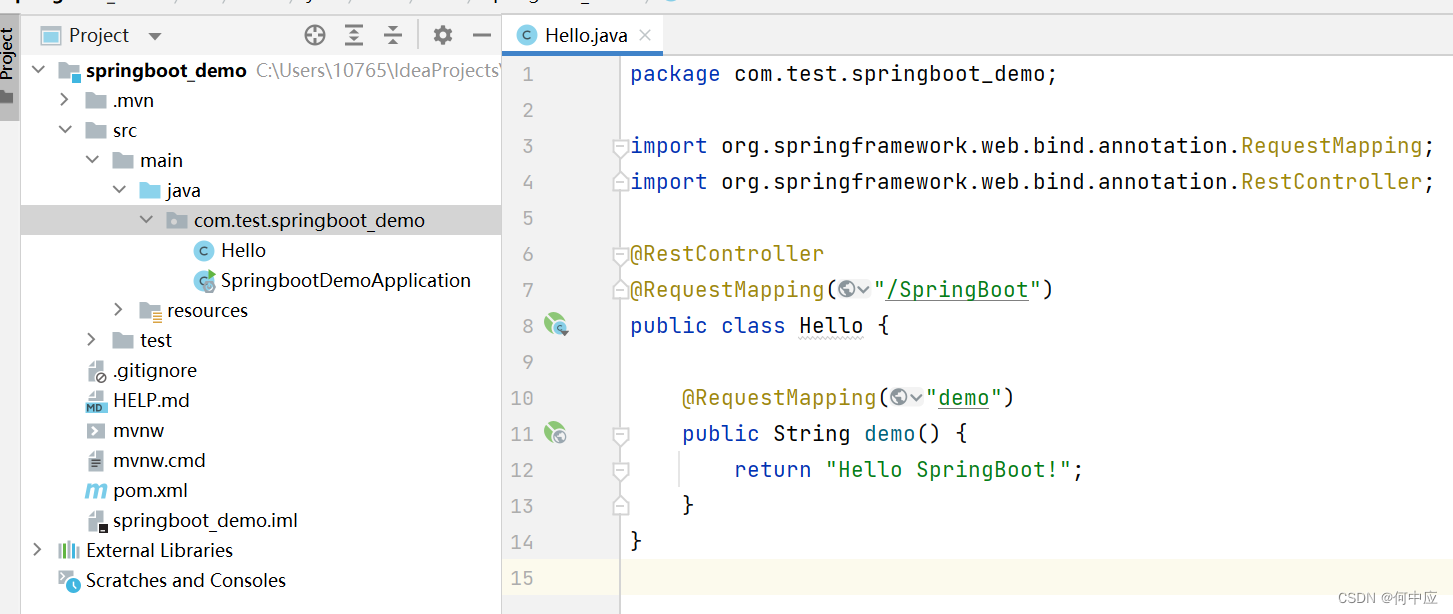The image size is (1453, 614).
Task: Toggle code fold marker at line 11
Action: pyautogui.click(x=620, y=435)
